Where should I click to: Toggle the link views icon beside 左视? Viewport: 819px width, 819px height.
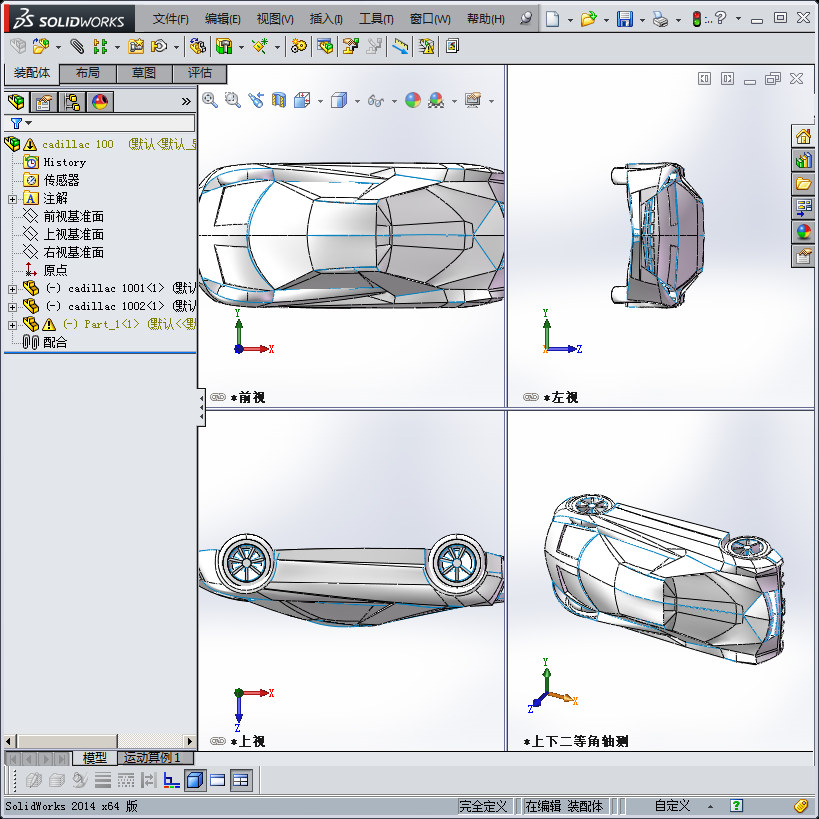pos(531,397)
